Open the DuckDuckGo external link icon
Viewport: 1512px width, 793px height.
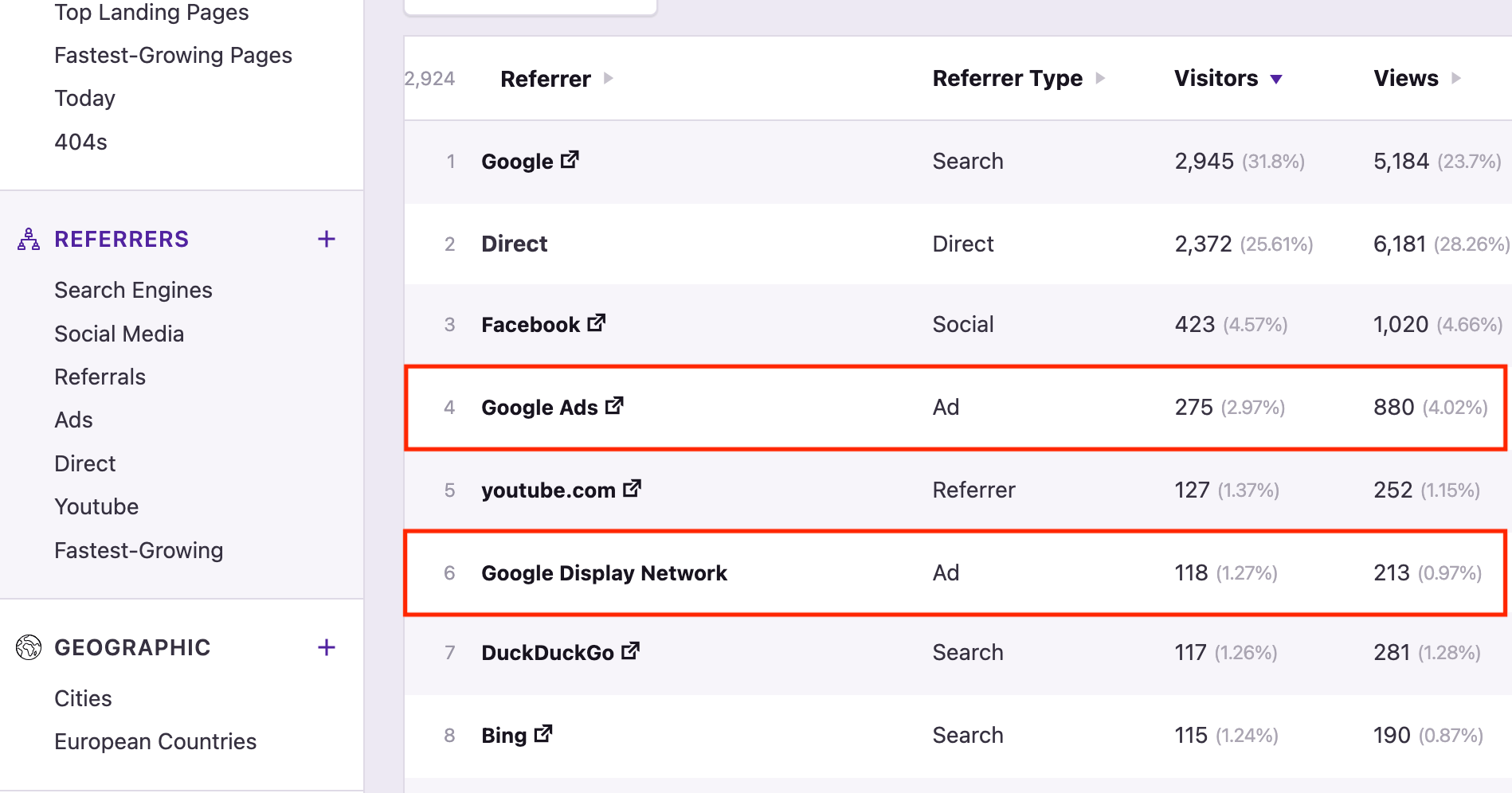pyautogui.click(x=630, y=650)
